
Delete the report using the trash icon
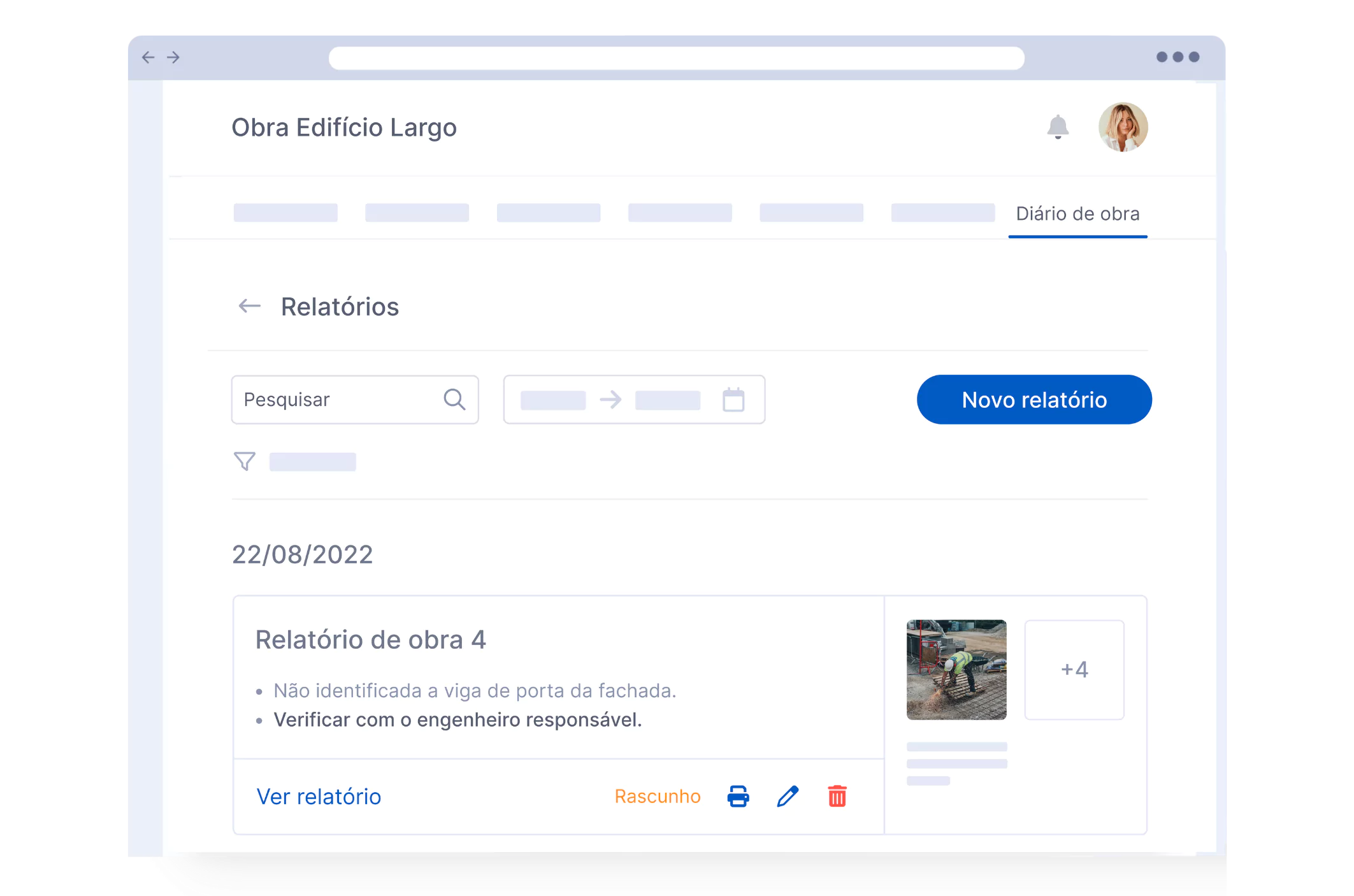tap(837, 796)
